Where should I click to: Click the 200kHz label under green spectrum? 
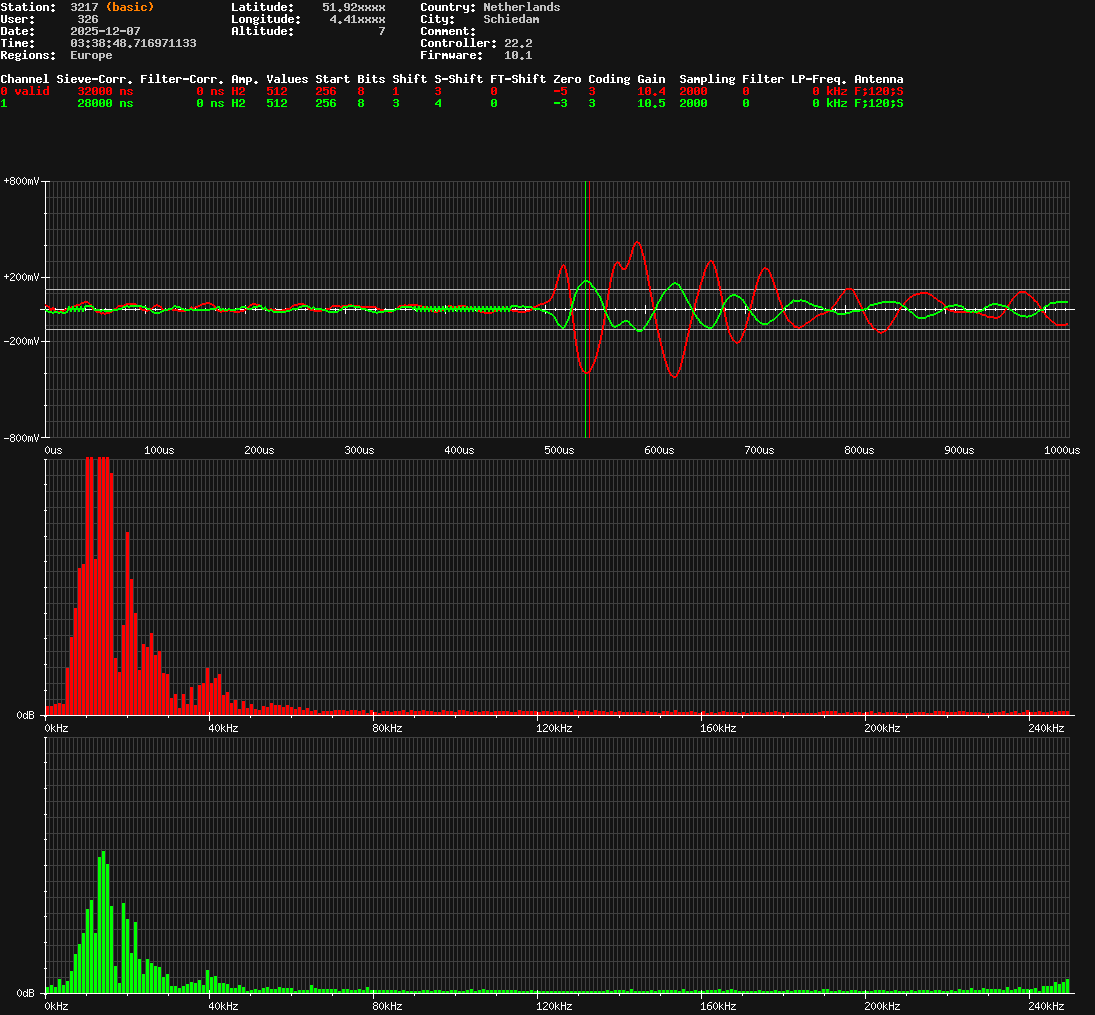881,1006
